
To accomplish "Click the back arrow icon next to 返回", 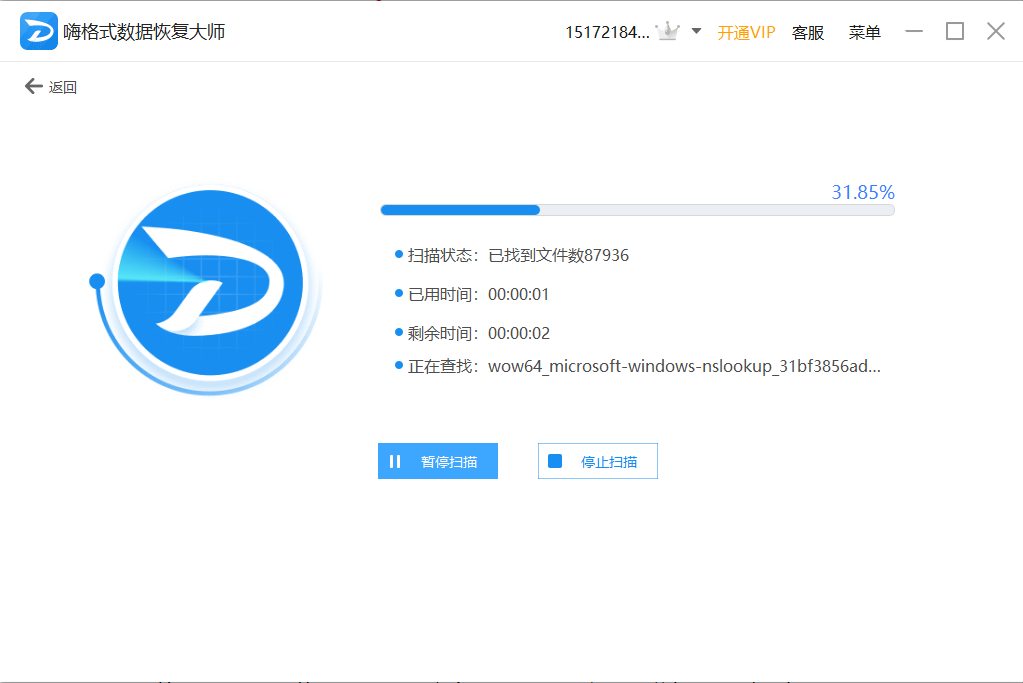I will 33,86.
